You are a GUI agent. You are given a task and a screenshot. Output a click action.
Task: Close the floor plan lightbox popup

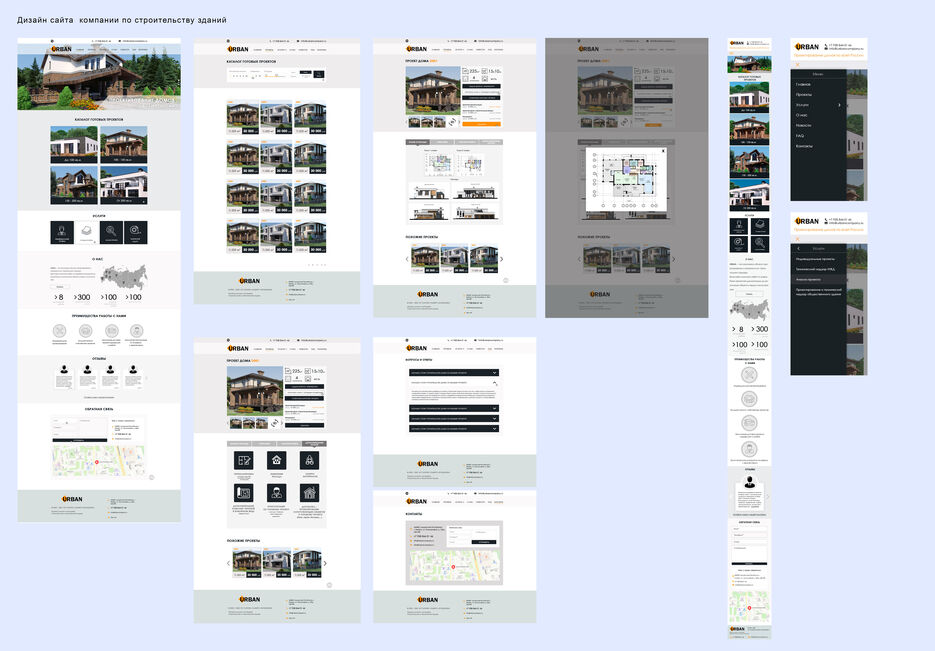663,151
